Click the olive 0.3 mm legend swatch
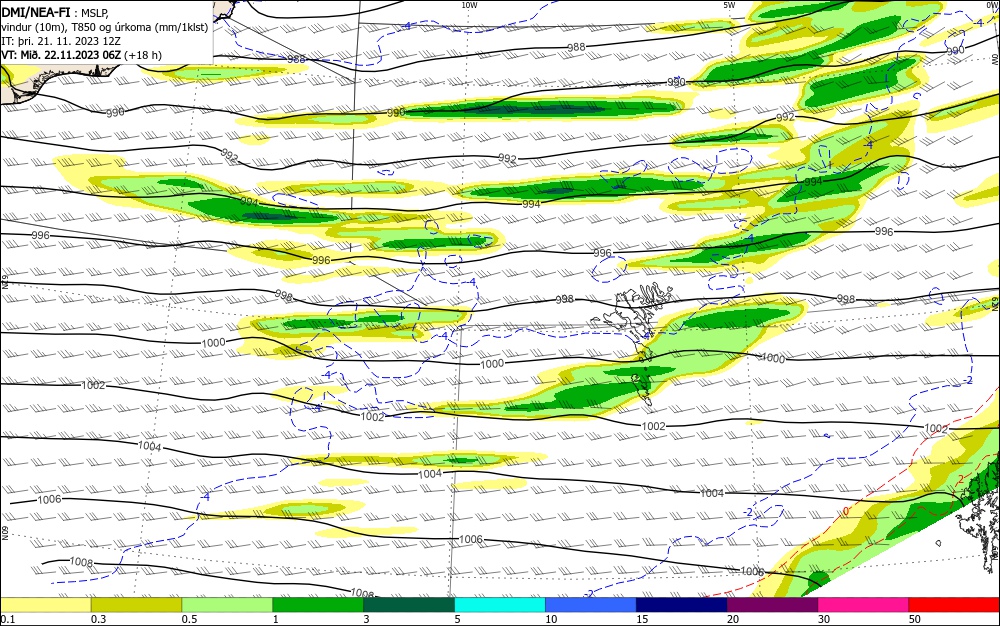The width and height of the screenshot is (1000, 626). [x=136, y=605]
